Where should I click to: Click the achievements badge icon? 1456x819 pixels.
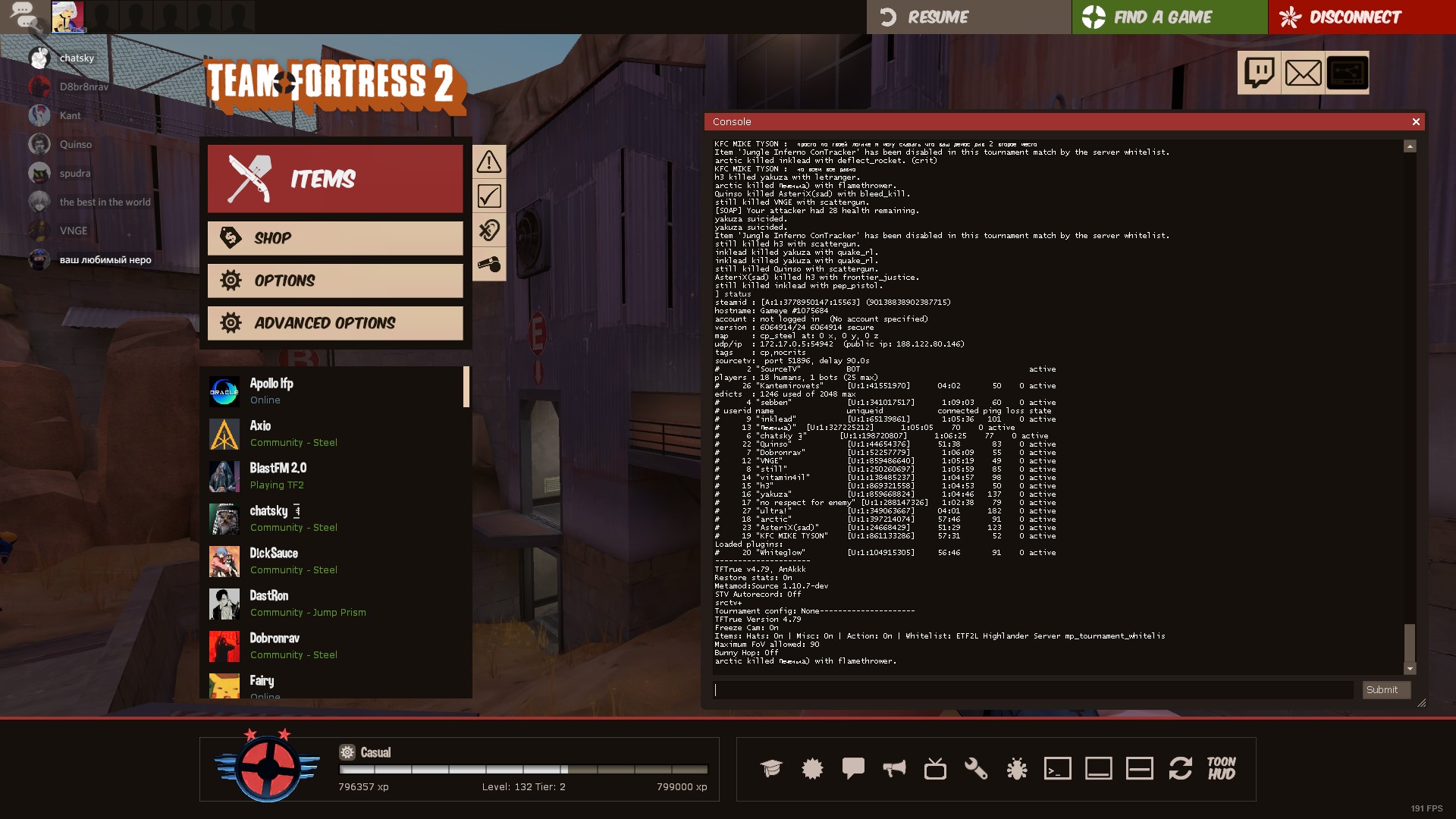point(812,768)
